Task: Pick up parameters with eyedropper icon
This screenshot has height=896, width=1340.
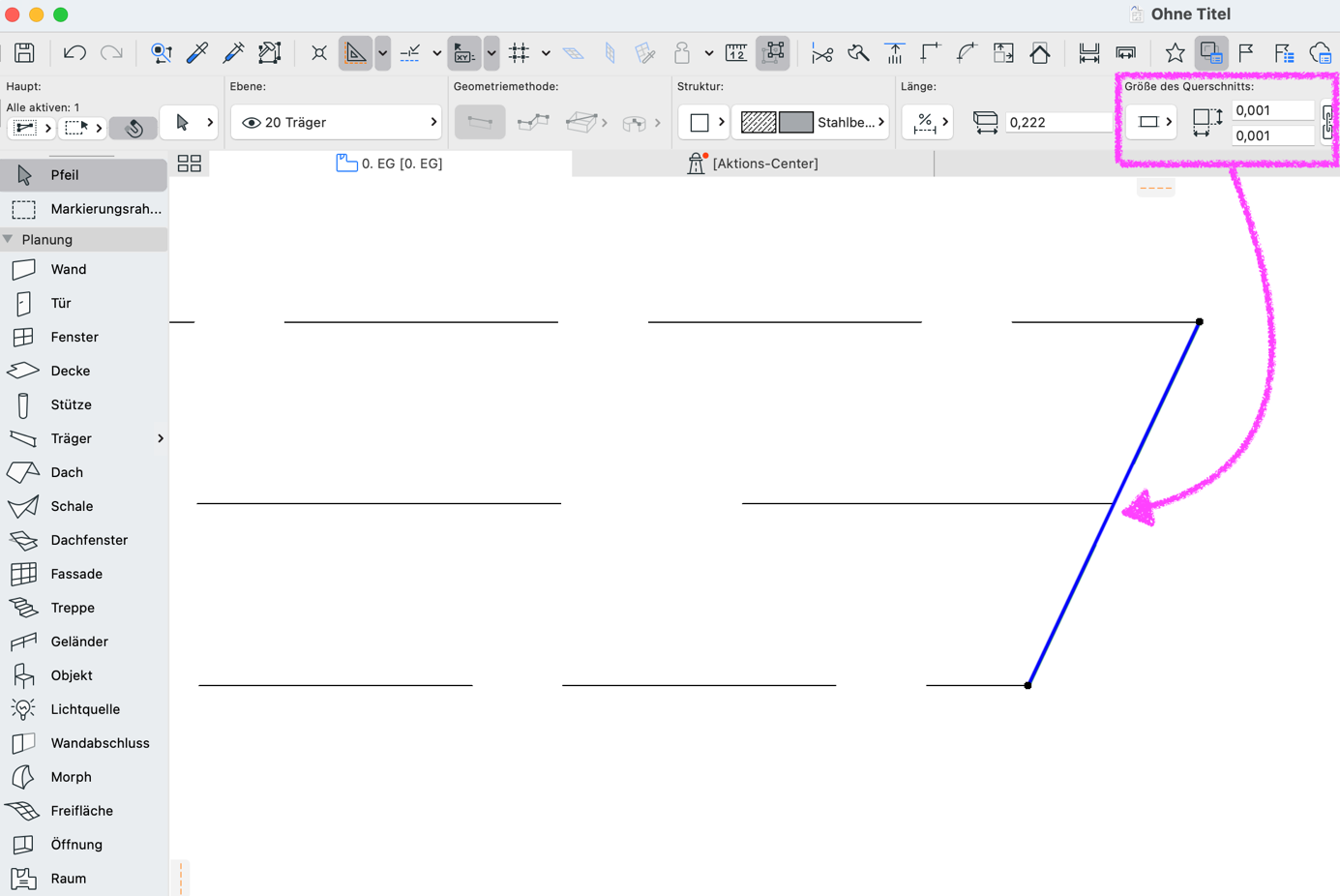Action: 197,52
